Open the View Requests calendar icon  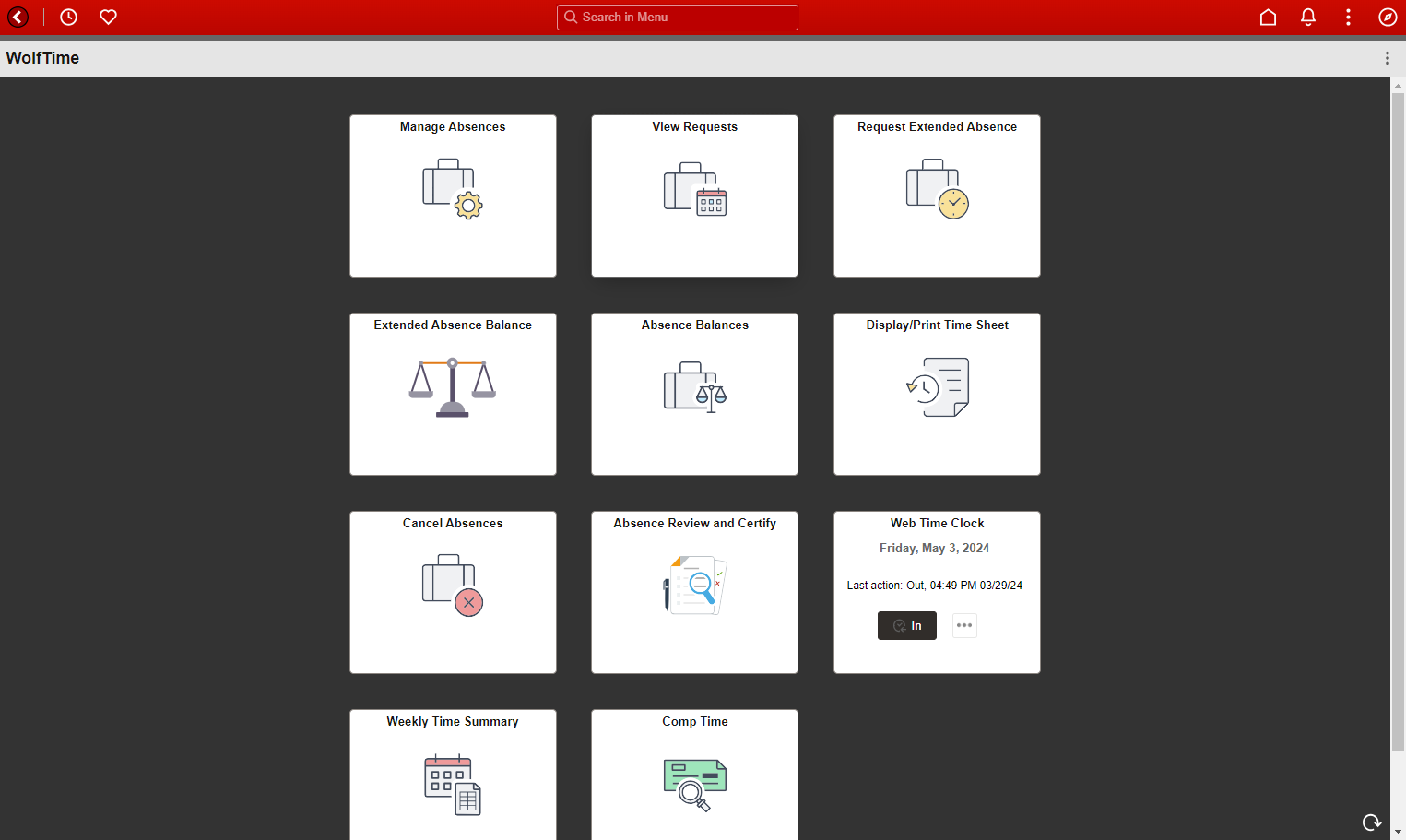click(695, 189)
